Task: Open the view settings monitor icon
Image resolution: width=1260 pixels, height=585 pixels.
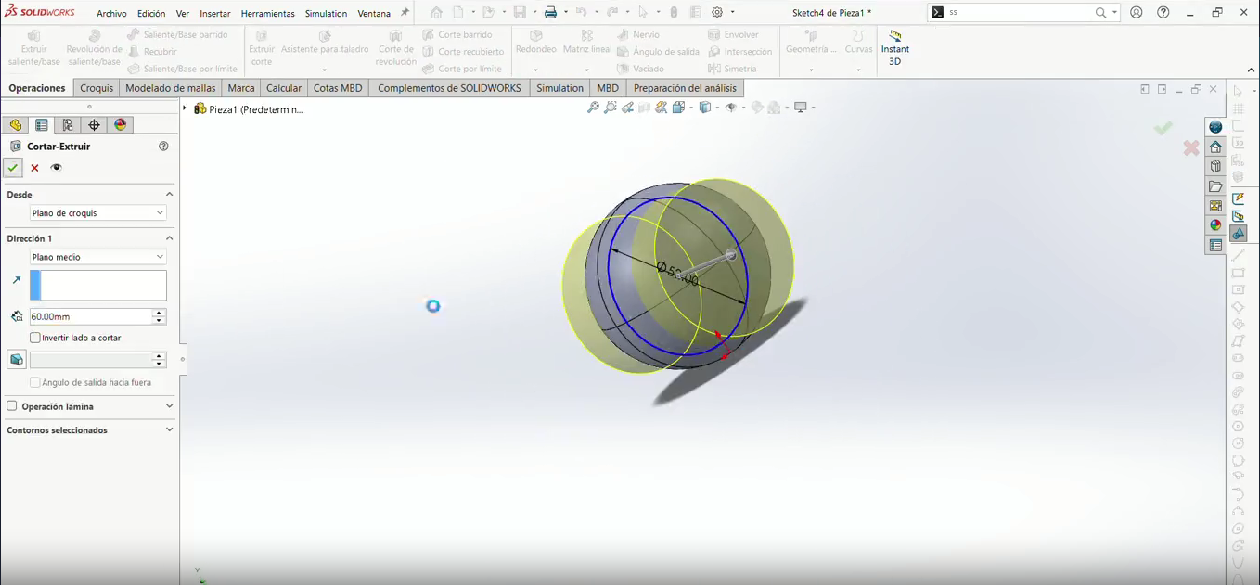Action: 800,108
